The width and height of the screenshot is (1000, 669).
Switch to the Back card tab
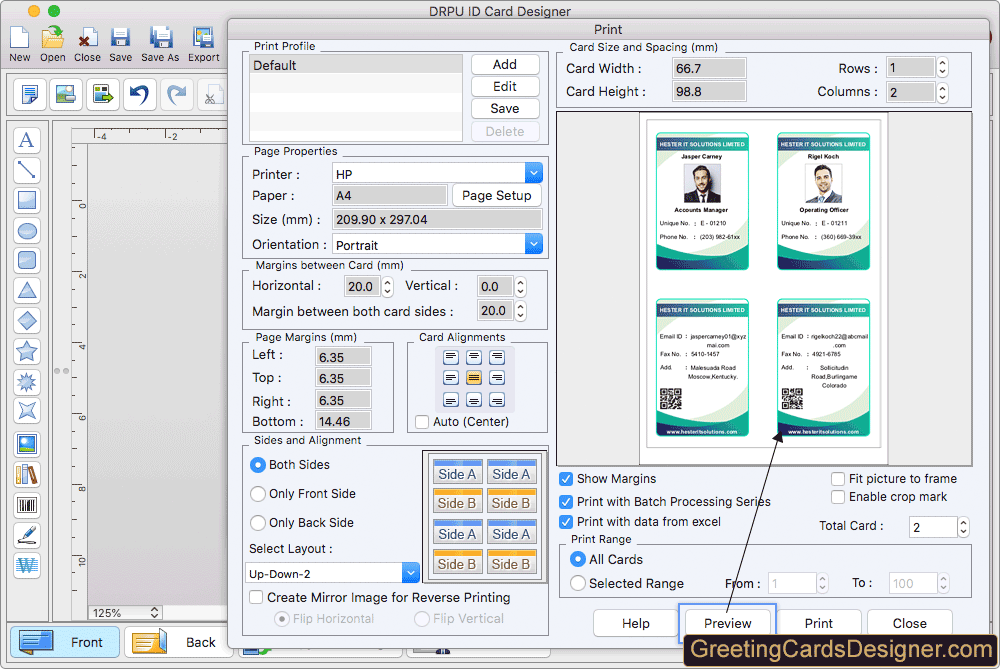coord(178,642)
